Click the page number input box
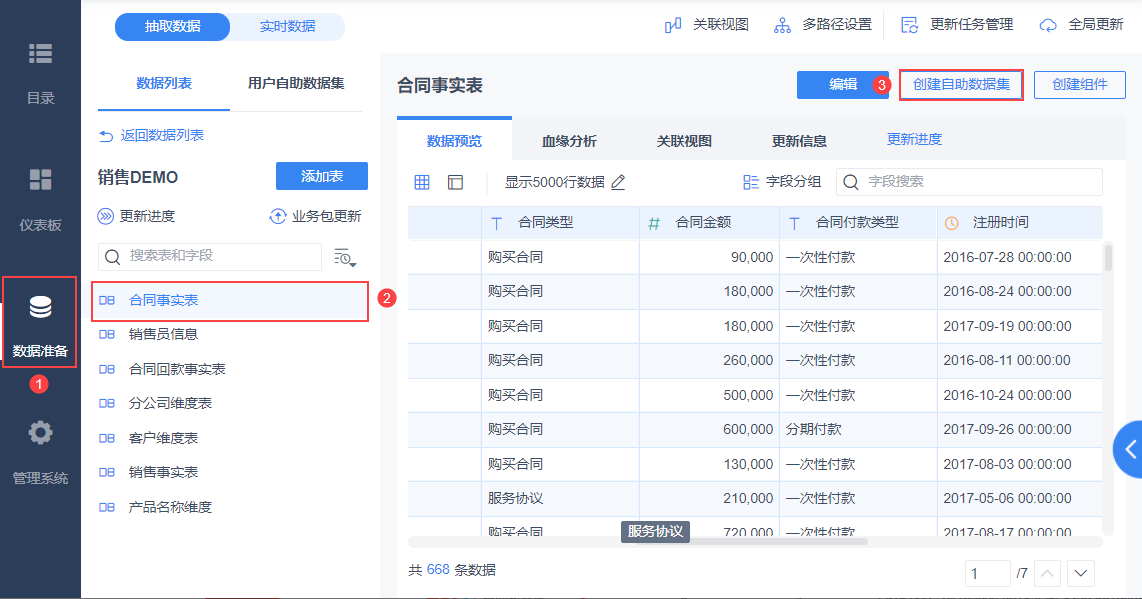Viewport: 1142px width, 599px height. point(988,573)
